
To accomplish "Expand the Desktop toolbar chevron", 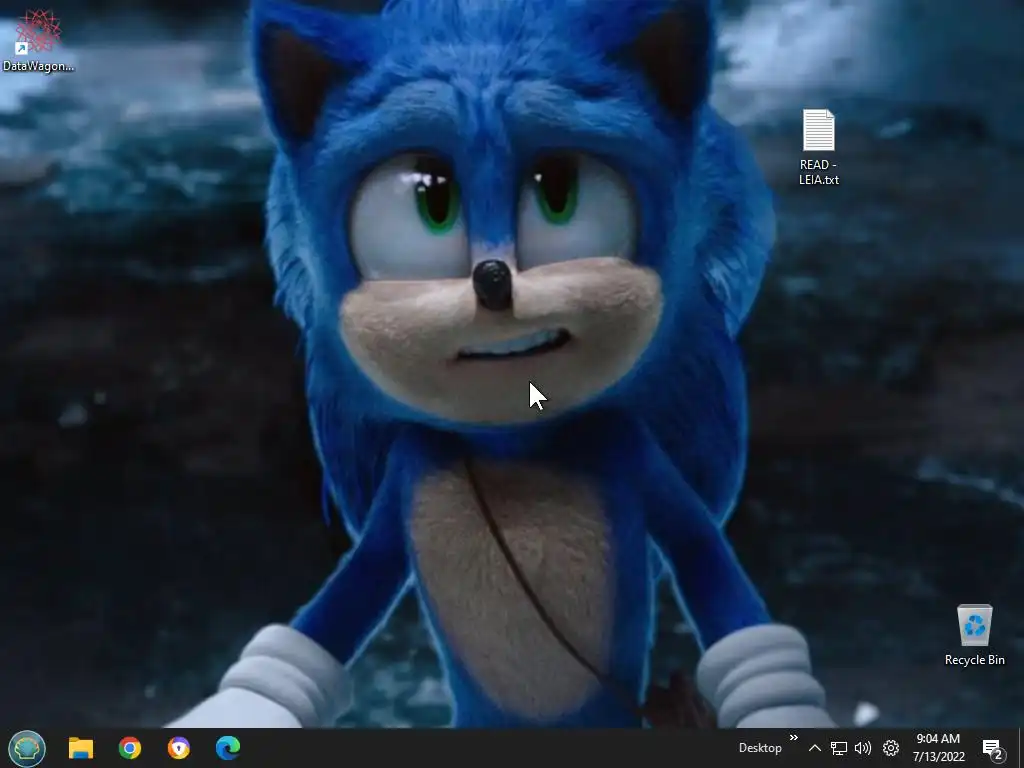I will click(x=793, y=738).
